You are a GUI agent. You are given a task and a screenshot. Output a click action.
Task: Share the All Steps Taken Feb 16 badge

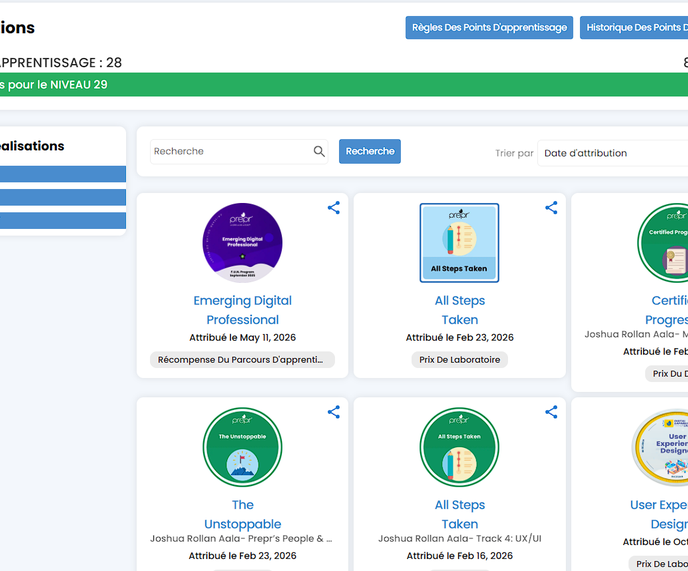coord(551,412)
